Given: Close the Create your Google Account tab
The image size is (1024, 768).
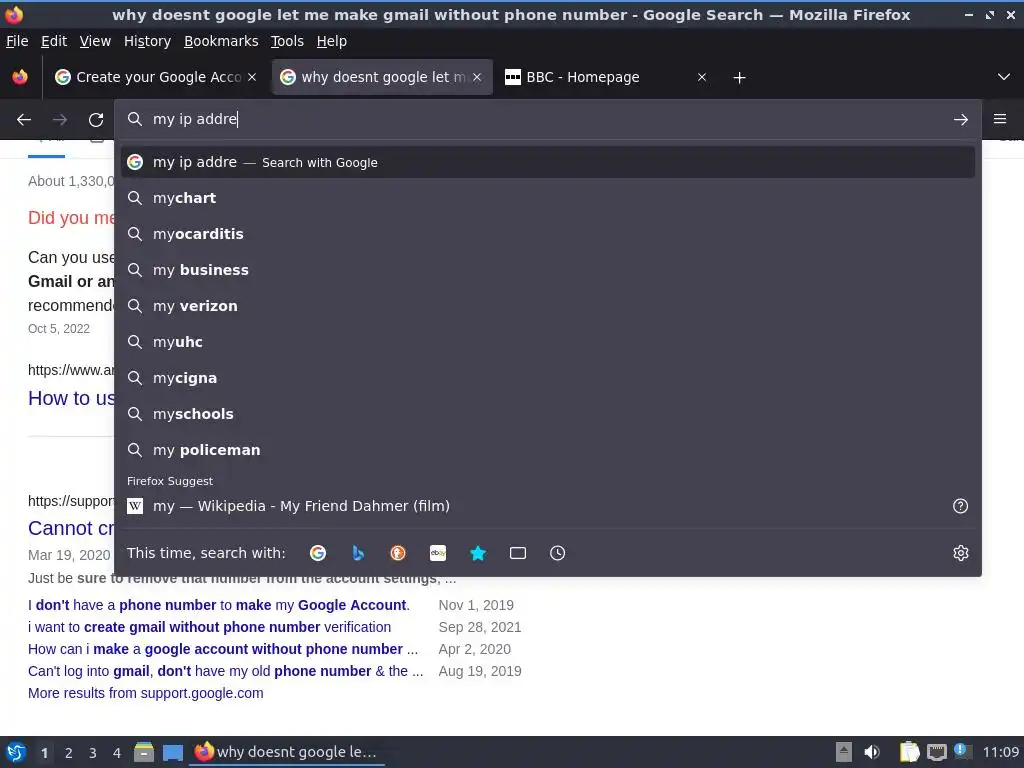Looking at the screenshot, I should point(252,77).
